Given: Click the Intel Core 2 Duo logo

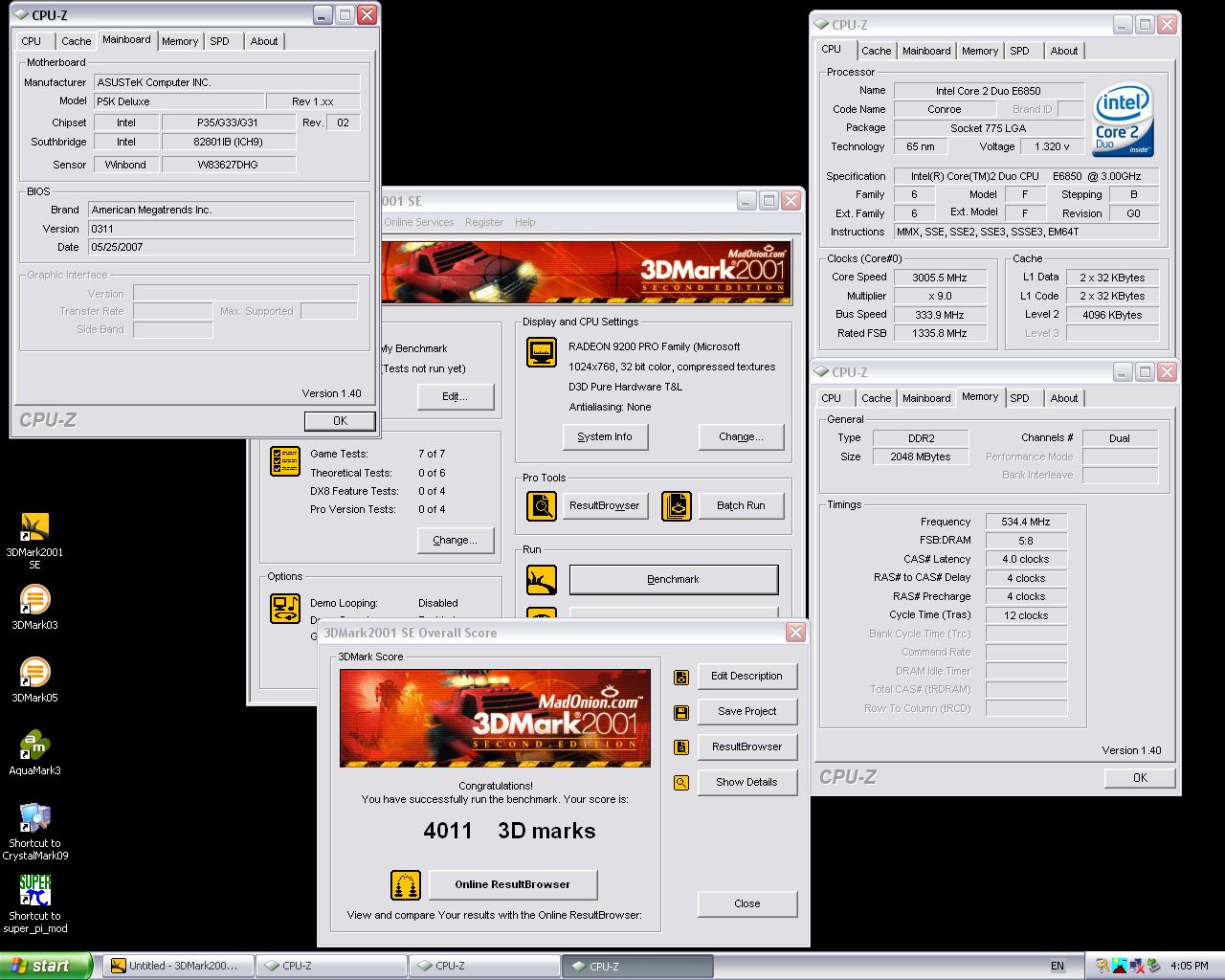Looking at the screenshot, I should 1124,122.
